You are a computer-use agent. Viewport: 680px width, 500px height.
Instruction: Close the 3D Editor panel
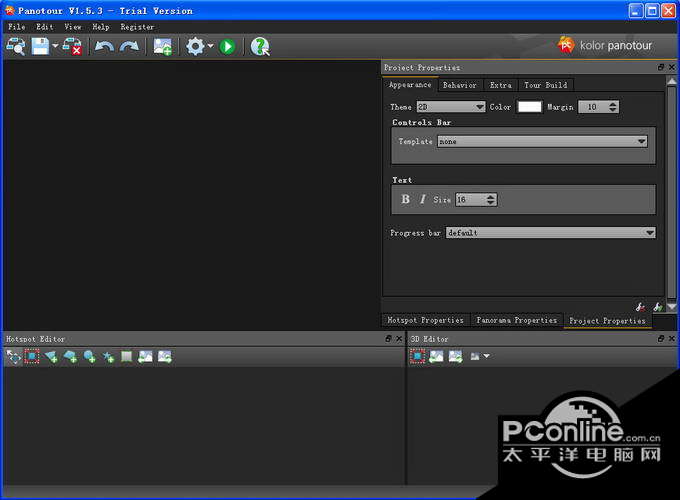(672, 339)
